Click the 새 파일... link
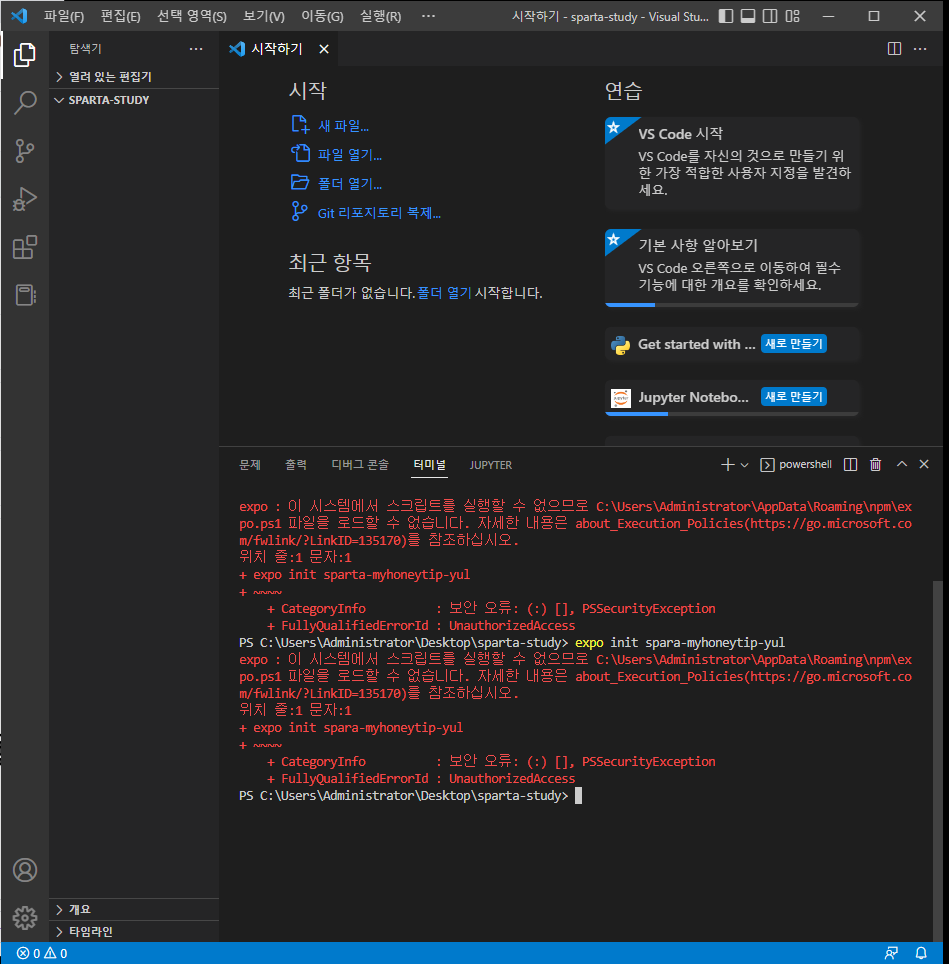 click(x=343, y=126)
